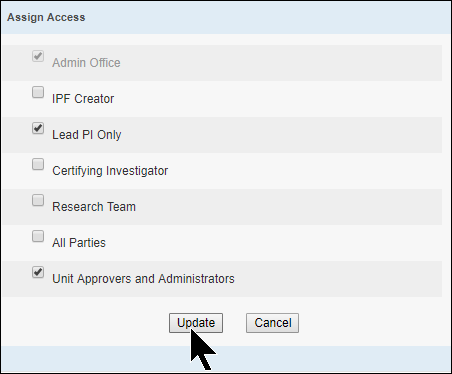Uncheck the Lead PI Only checkbox
The image size is (452, 374).
(x=38, y=128)
